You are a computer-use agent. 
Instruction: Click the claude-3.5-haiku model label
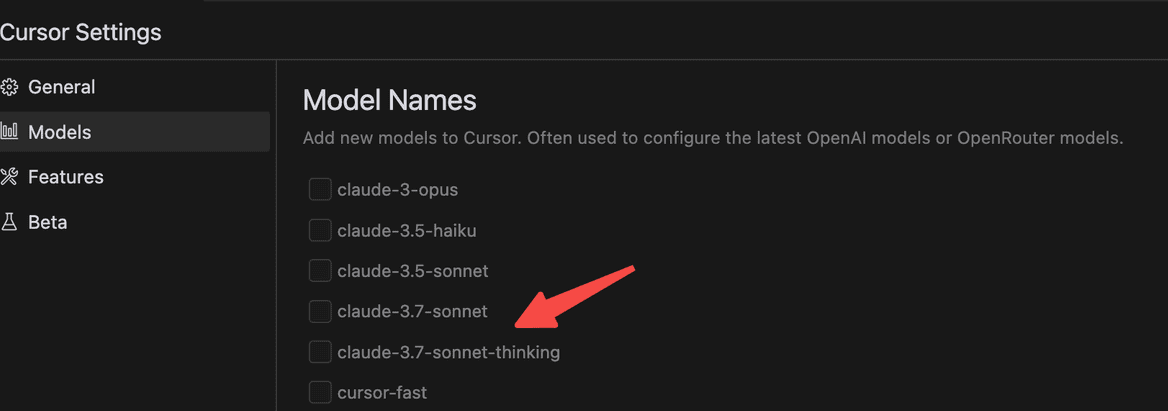(407, 231)
